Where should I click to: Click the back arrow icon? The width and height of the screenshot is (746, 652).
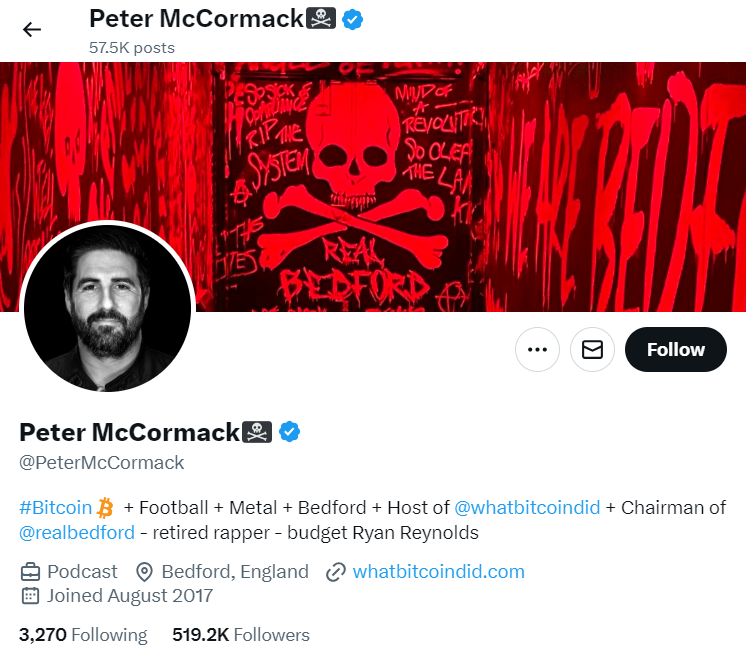32,30
